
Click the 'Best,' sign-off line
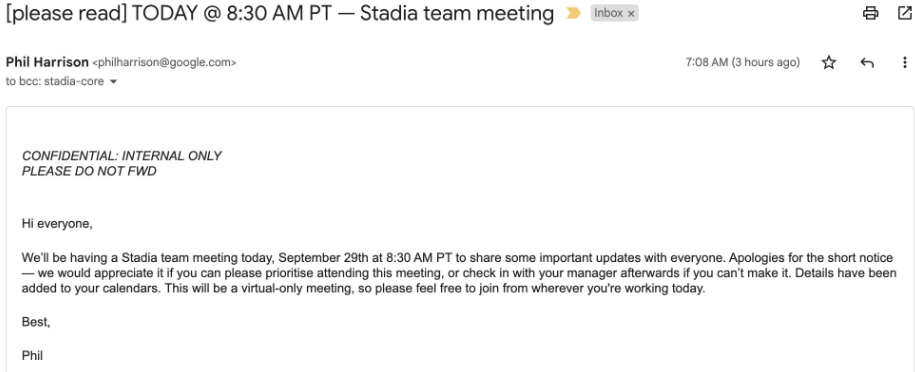point(36,322)
